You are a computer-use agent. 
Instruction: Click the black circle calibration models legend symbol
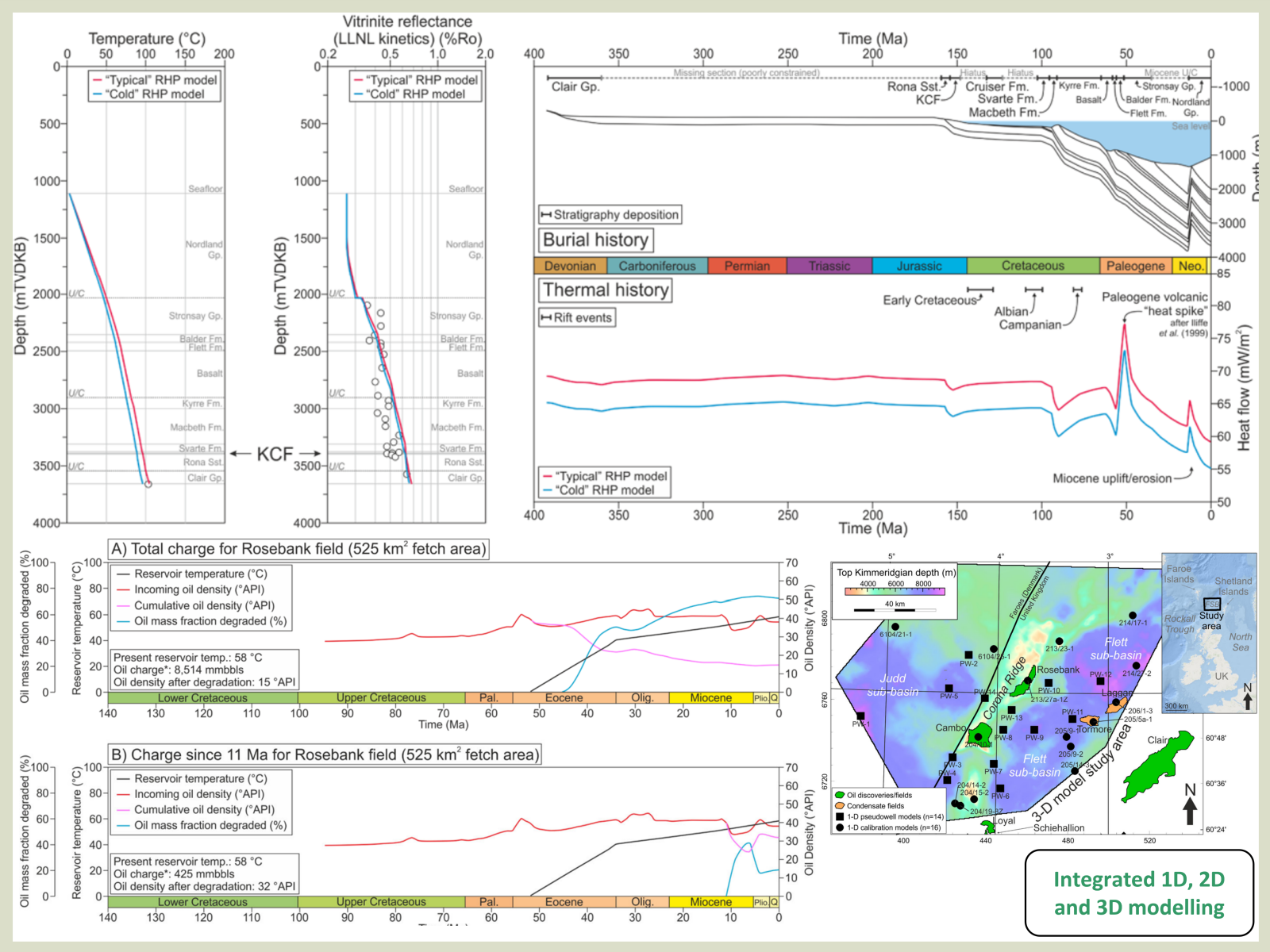click(x=840, y=827)
